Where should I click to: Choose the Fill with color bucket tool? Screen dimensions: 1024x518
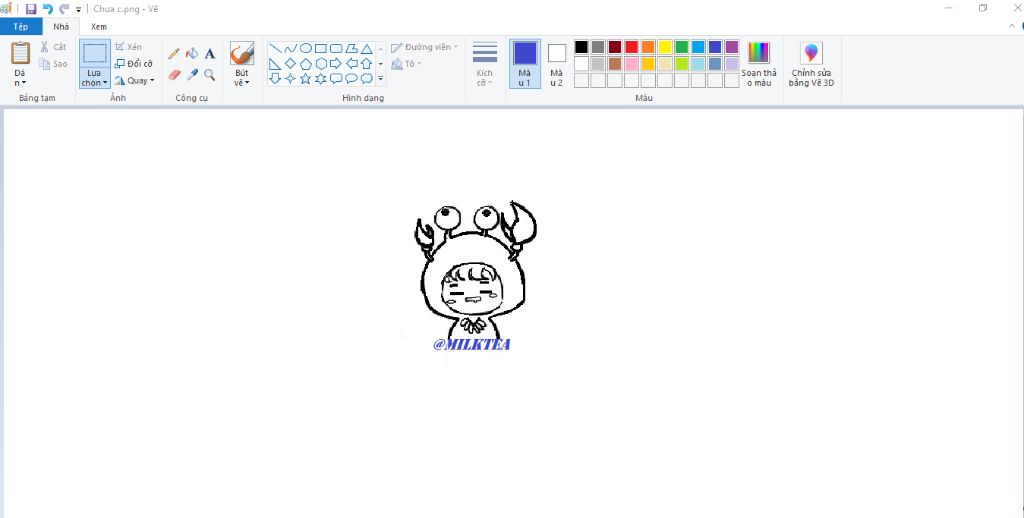[x=192, y=54]
